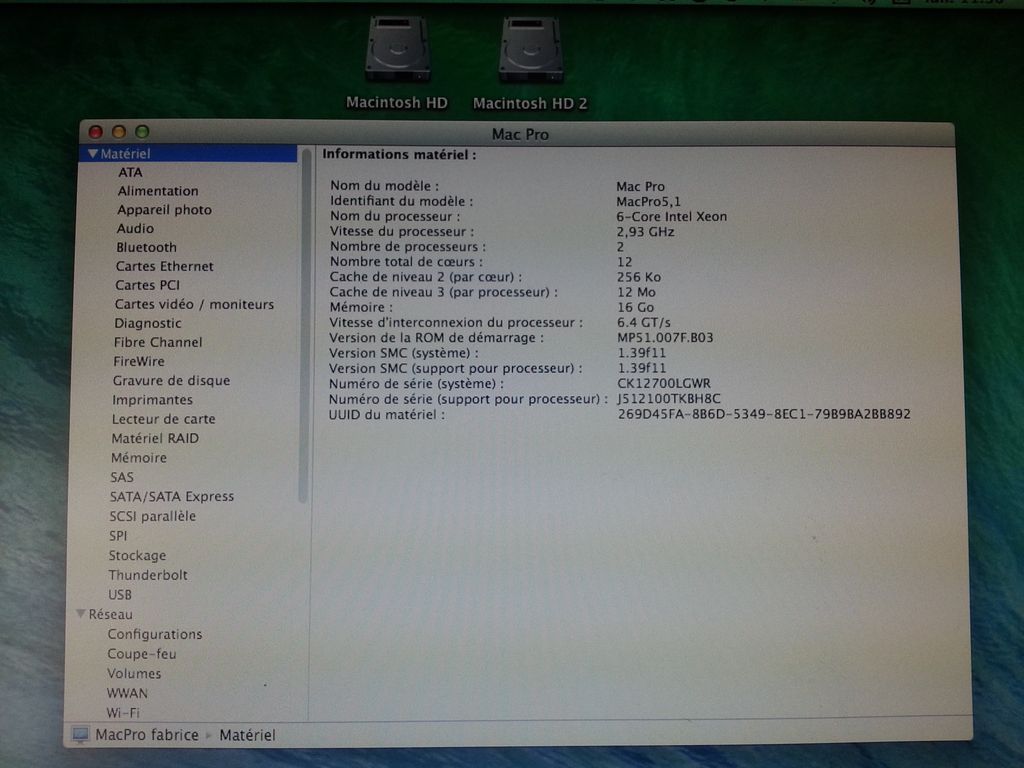Select WWAN under Réseau
1024x768 pixels.
[127, 693]
